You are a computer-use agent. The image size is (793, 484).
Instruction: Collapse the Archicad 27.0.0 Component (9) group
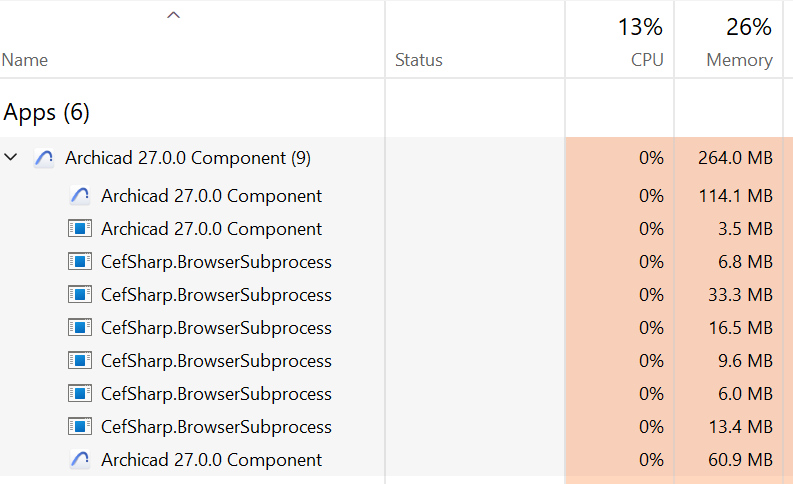(12, 158)
